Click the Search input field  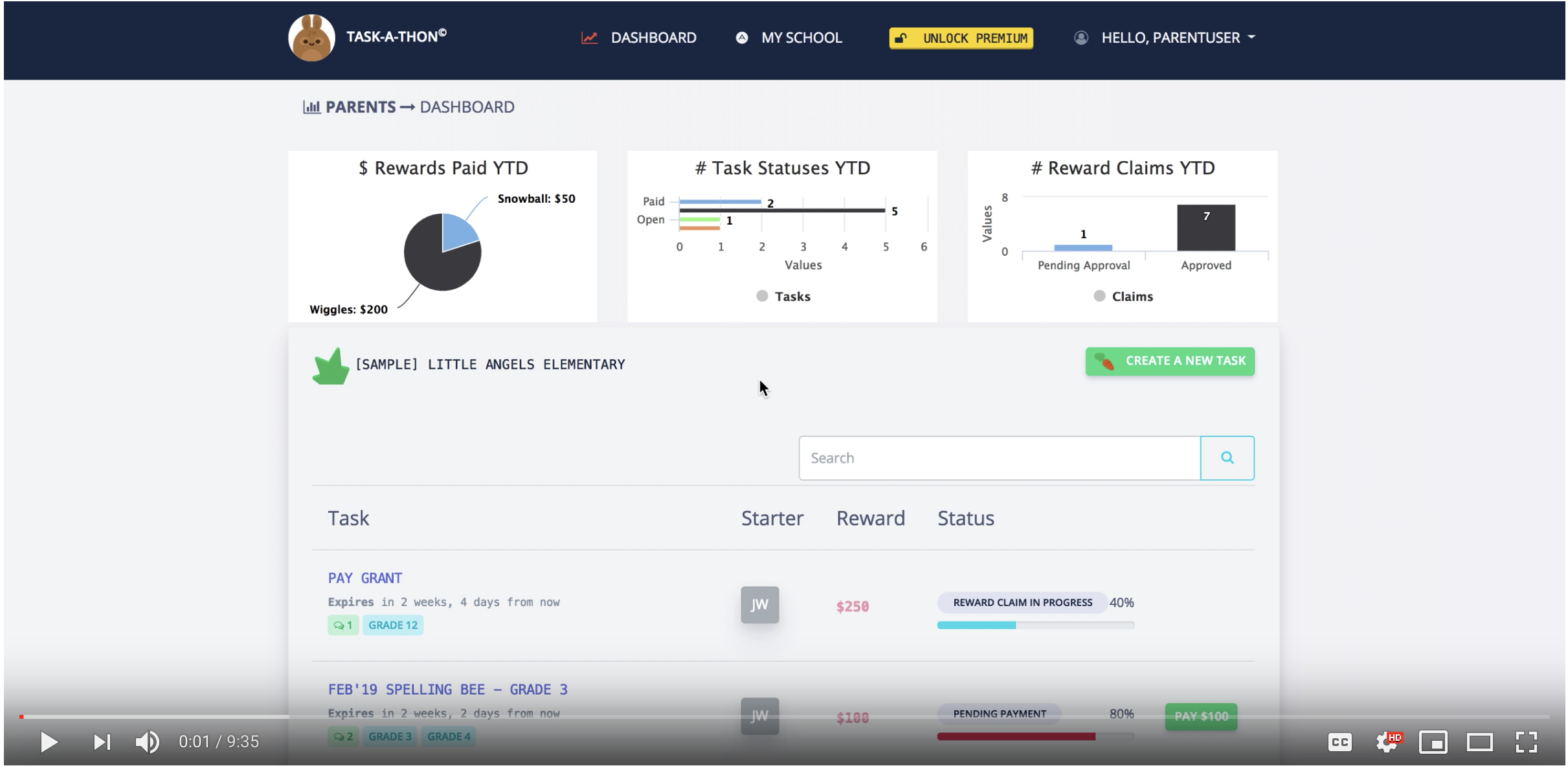click(x=1000, y=458)
